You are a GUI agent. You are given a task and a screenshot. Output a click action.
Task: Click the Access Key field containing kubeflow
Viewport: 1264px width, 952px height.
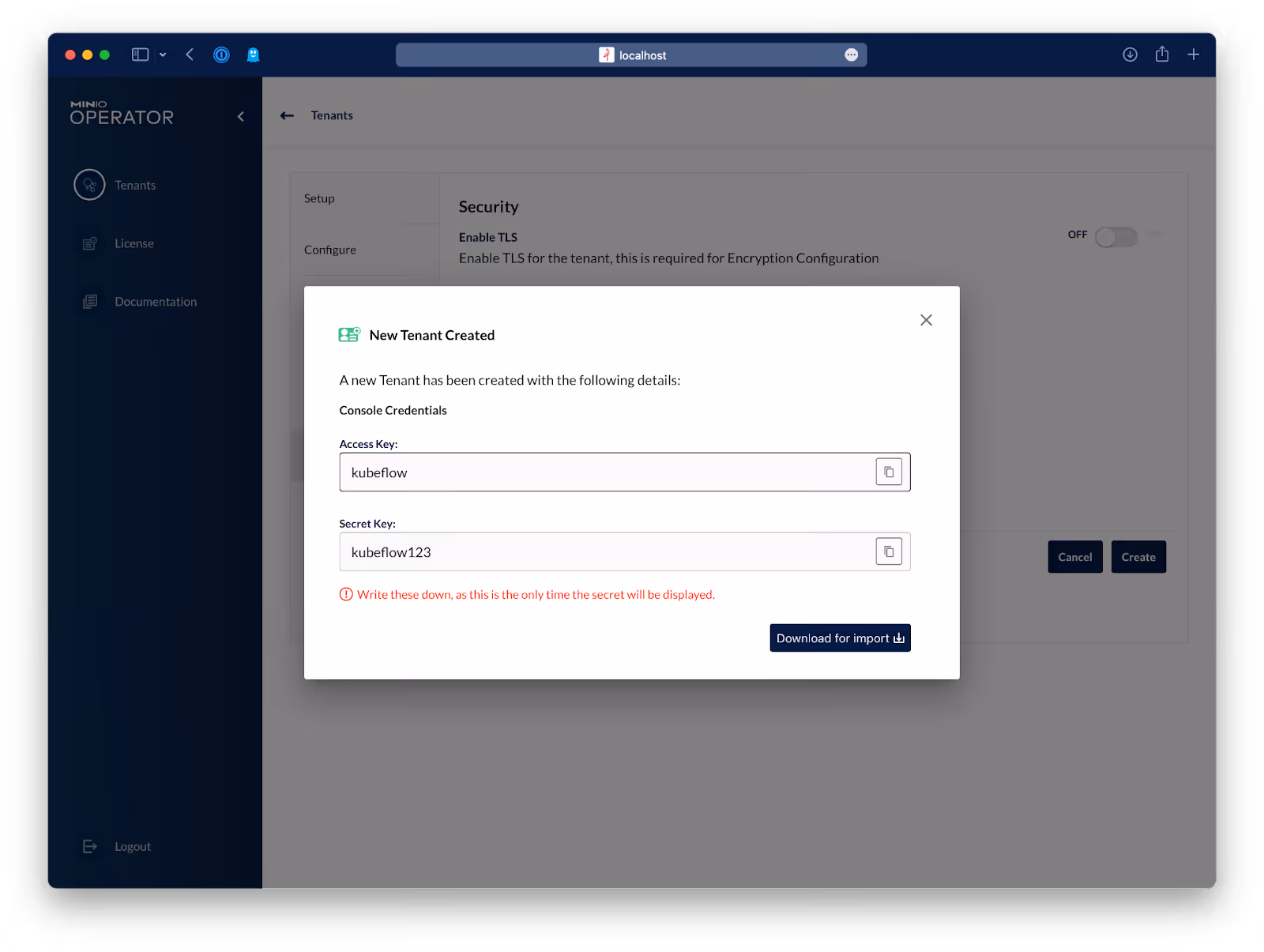tap(624, 472)
